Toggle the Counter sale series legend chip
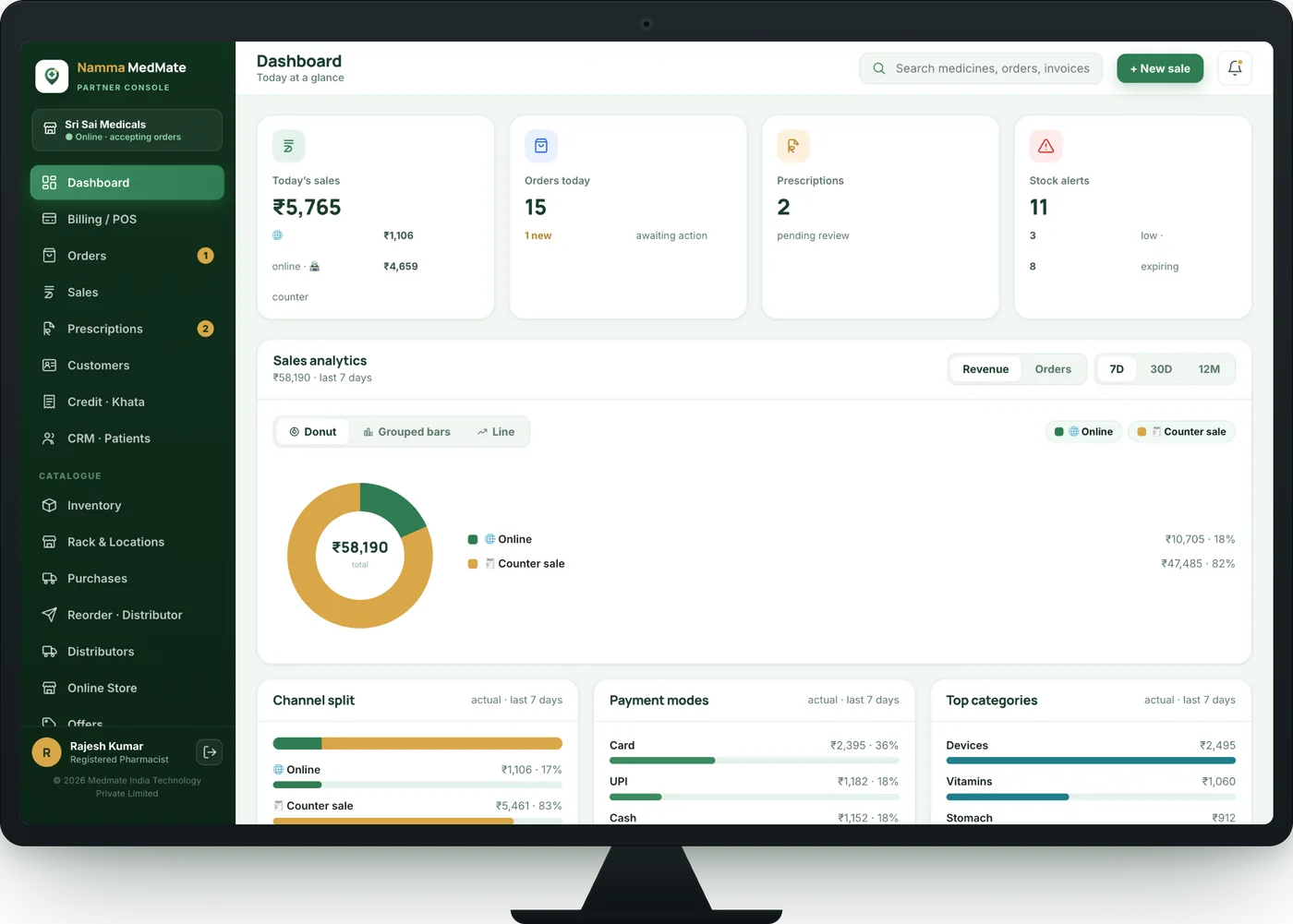This screenshot has width=1293, height=924. point(1181,432)
